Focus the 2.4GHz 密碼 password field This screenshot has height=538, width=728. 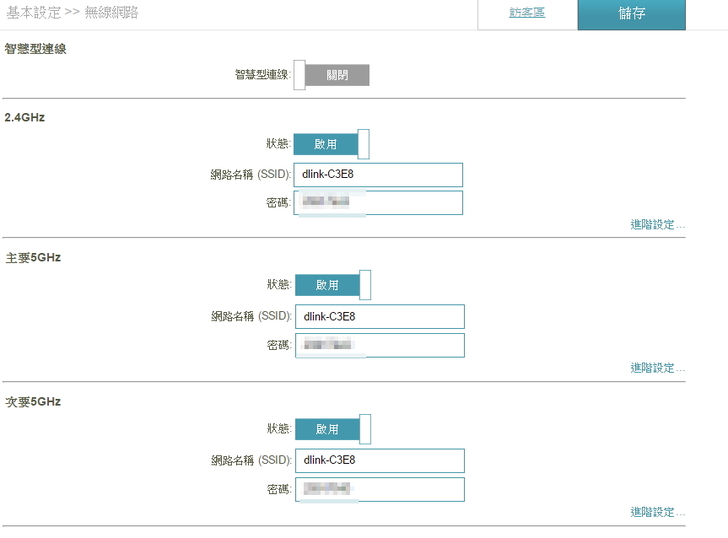coord(378,203)
